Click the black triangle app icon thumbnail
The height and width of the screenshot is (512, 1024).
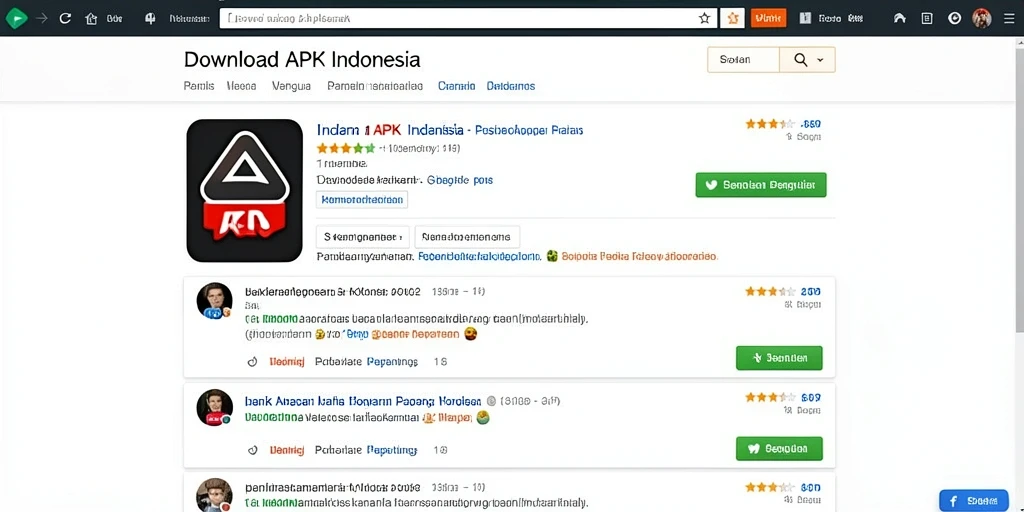click(x=245, y=190)
